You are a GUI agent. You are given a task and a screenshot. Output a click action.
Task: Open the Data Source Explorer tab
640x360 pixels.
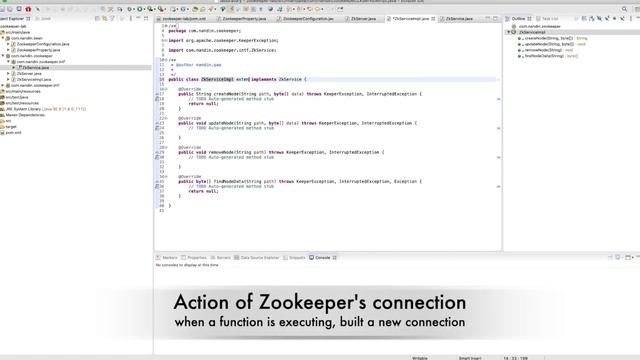click(x=257, y=258)
